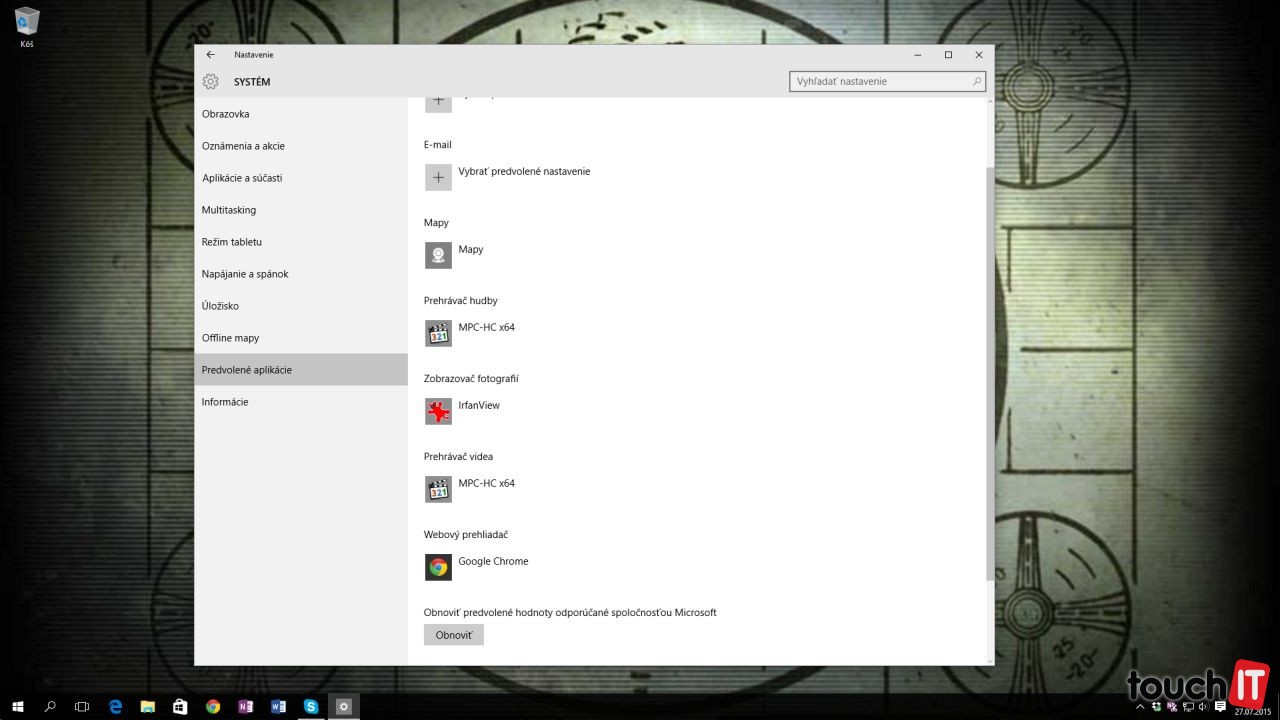Click the MPC-HC icon under Prehrávač videa

tap(438, 489)
